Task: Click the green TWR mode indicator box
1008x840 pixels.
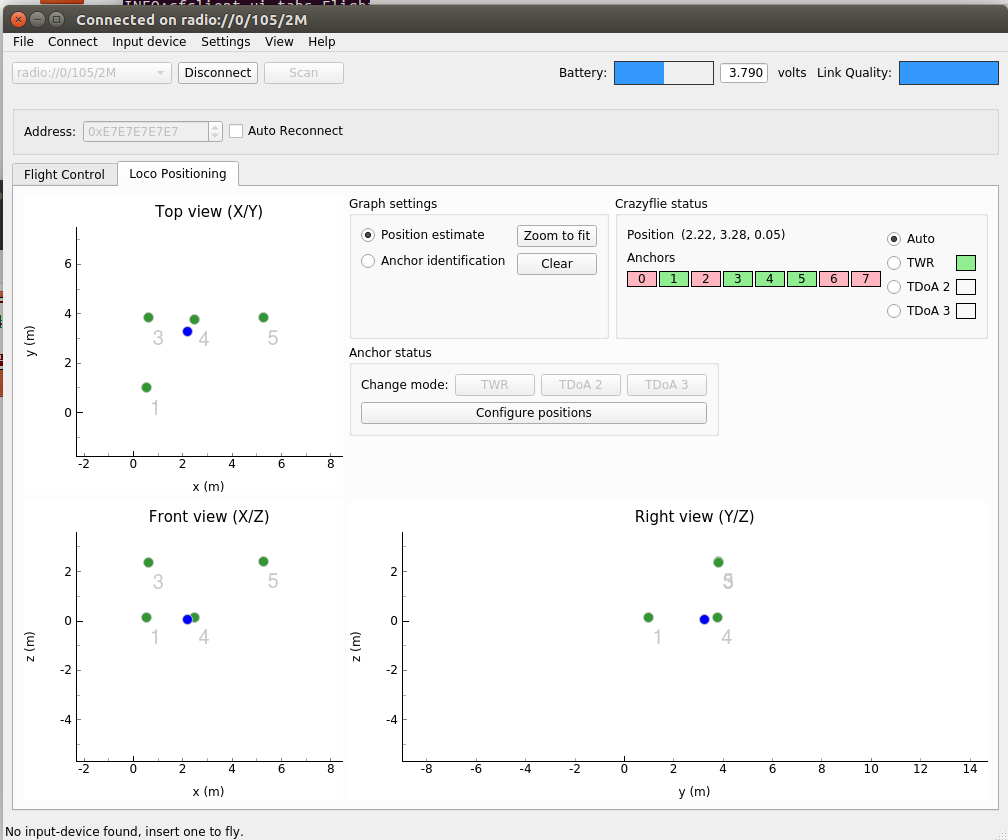Action: point(965,263)
